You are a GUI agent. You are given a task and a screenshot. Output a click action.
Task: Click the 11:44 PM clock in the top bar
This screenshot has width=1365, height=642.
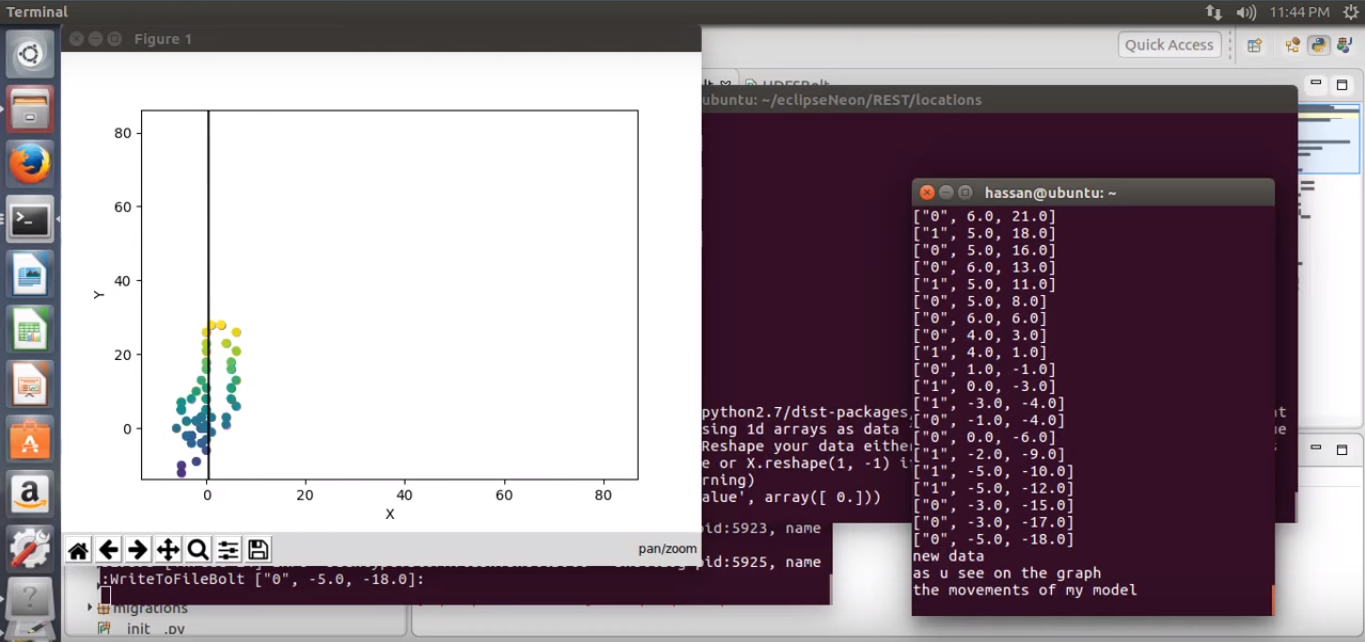(1299, 12)
